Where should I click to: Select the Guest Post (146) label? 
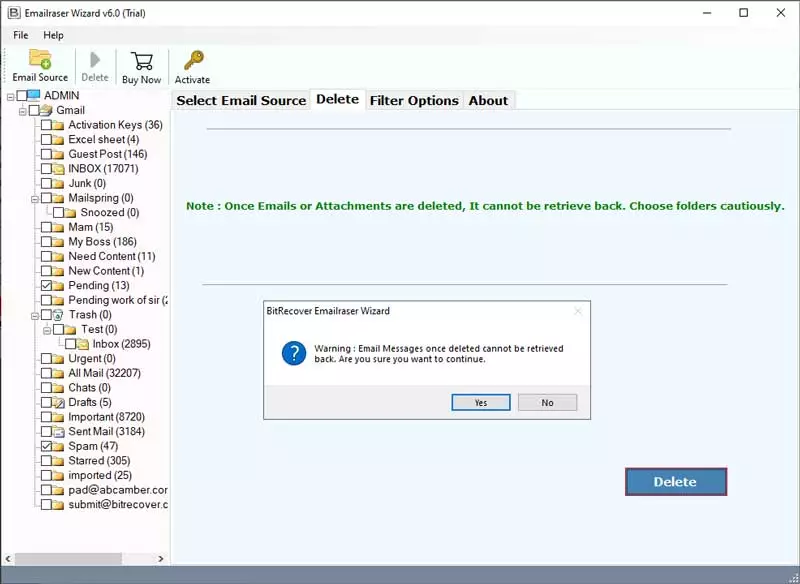[x=108, y=154]
